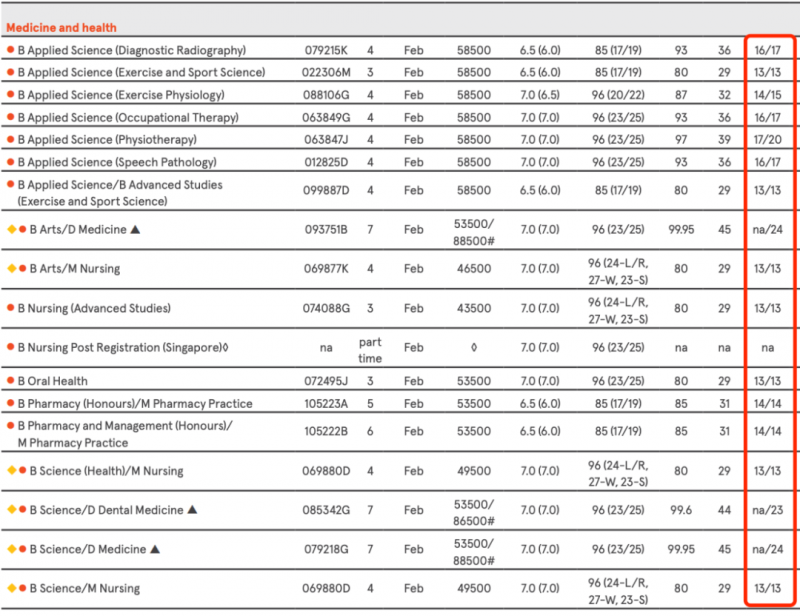Click course code 022306M
The width and height of the screenshot is (800, 616).
[326, 72]
